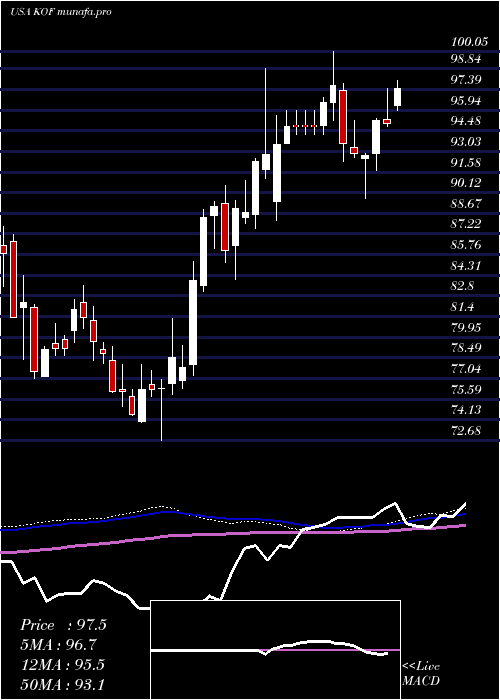Click the 100.05 price axis label
The width and height of the screenshot is (500, 700).
[469, 42]
